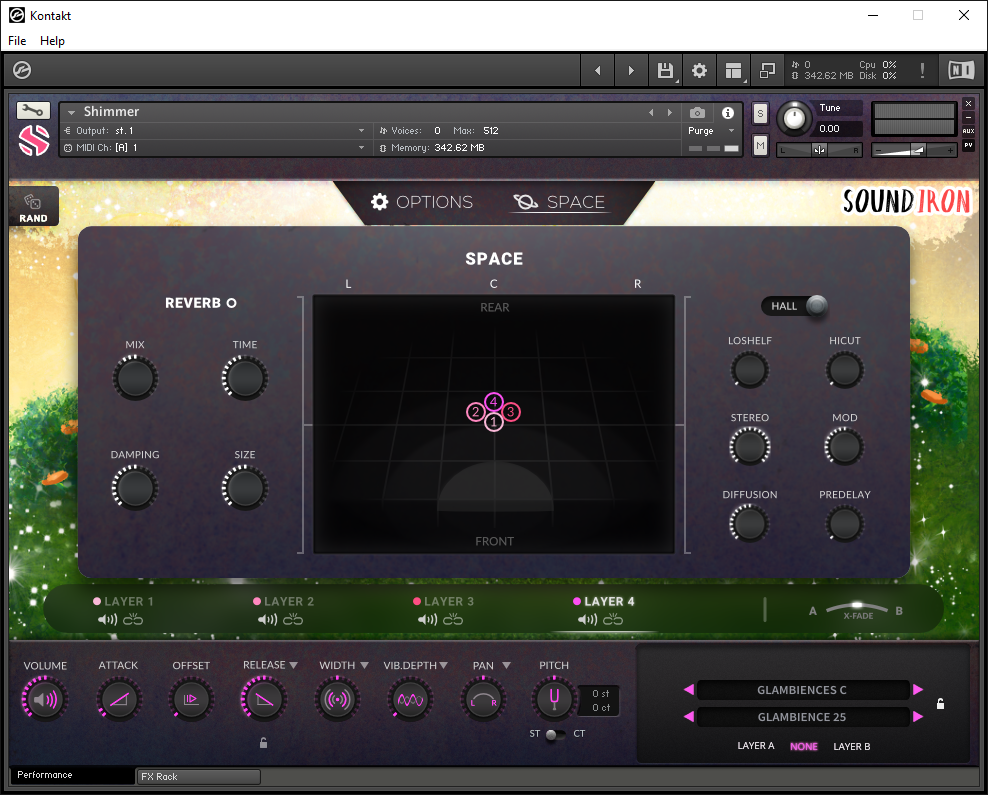Screen dimensions: 988x795
Task: Toggle the REVERB power button
Action: click(231, 303)
